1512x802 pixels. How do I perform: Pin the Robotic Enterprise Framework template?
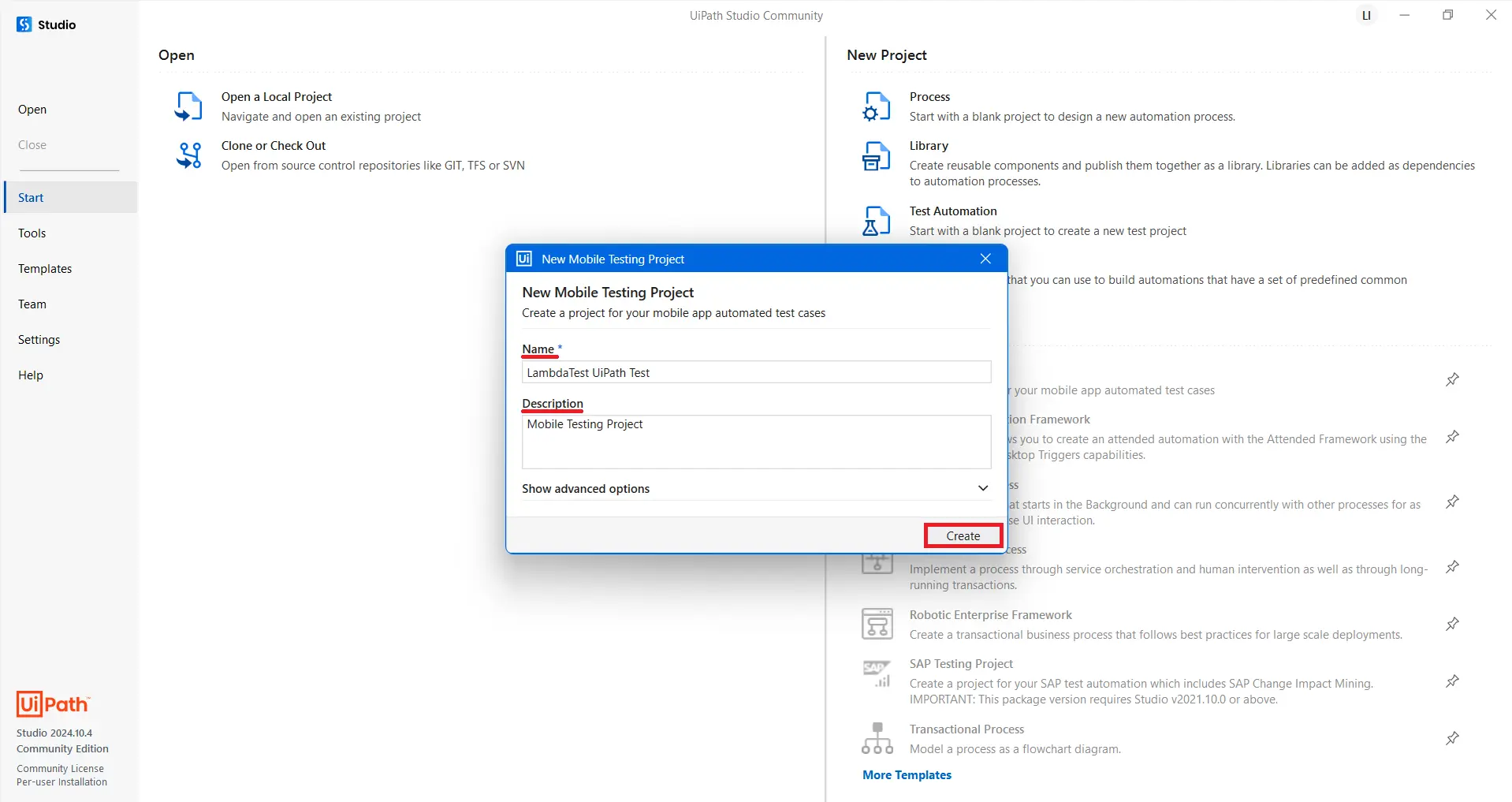1451,624
